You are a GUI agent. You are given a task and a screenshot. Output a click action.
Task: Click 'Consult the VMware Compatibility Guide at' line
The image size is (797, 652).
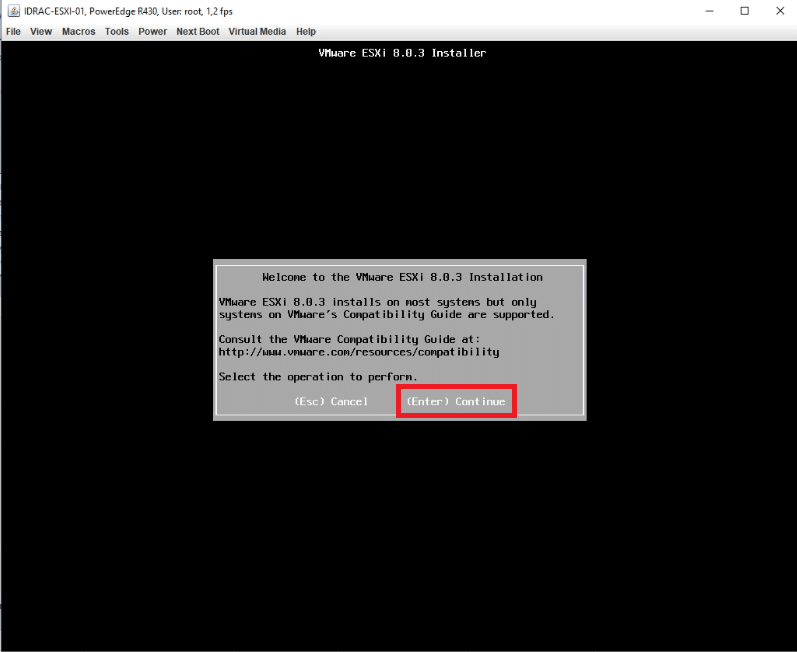click(x=349, y=340)
